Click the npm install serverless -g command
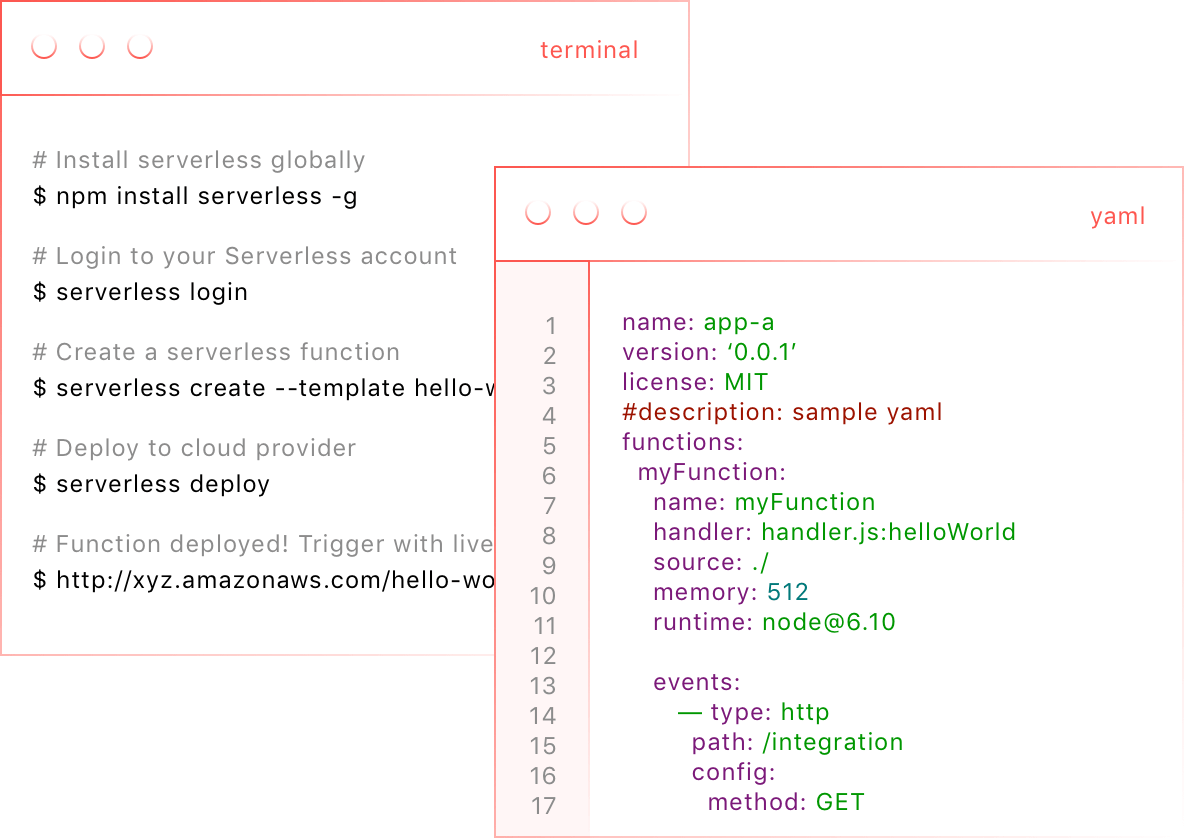The image size is (1184, 838). click(196, 196)
